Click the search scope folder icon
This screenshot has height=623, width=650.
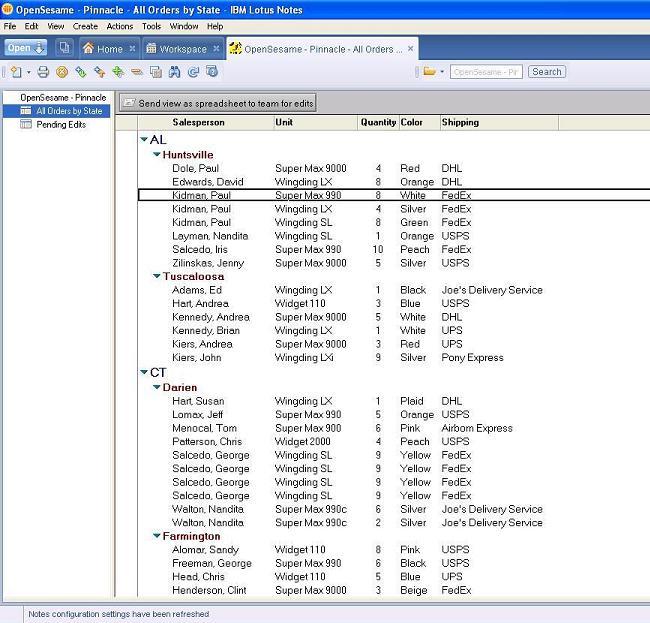tap(429, 72)
